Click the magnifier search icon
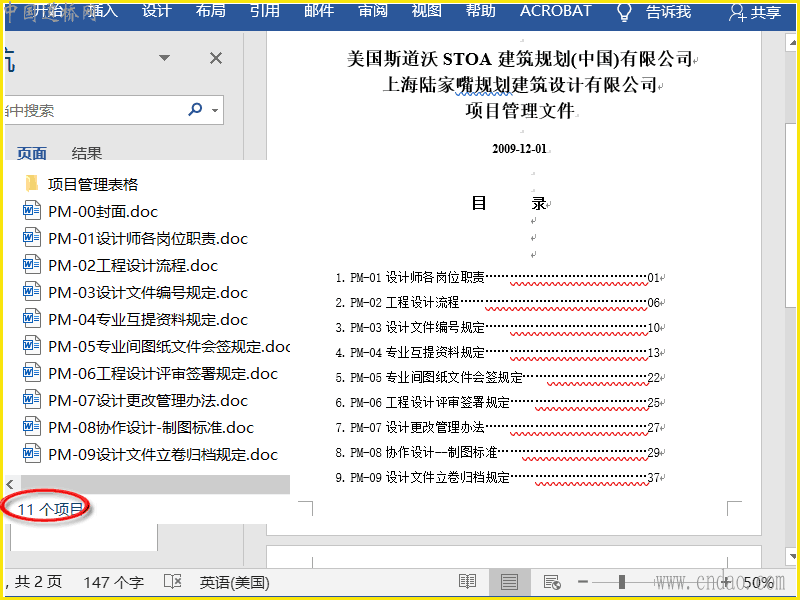 click(195, 109)
